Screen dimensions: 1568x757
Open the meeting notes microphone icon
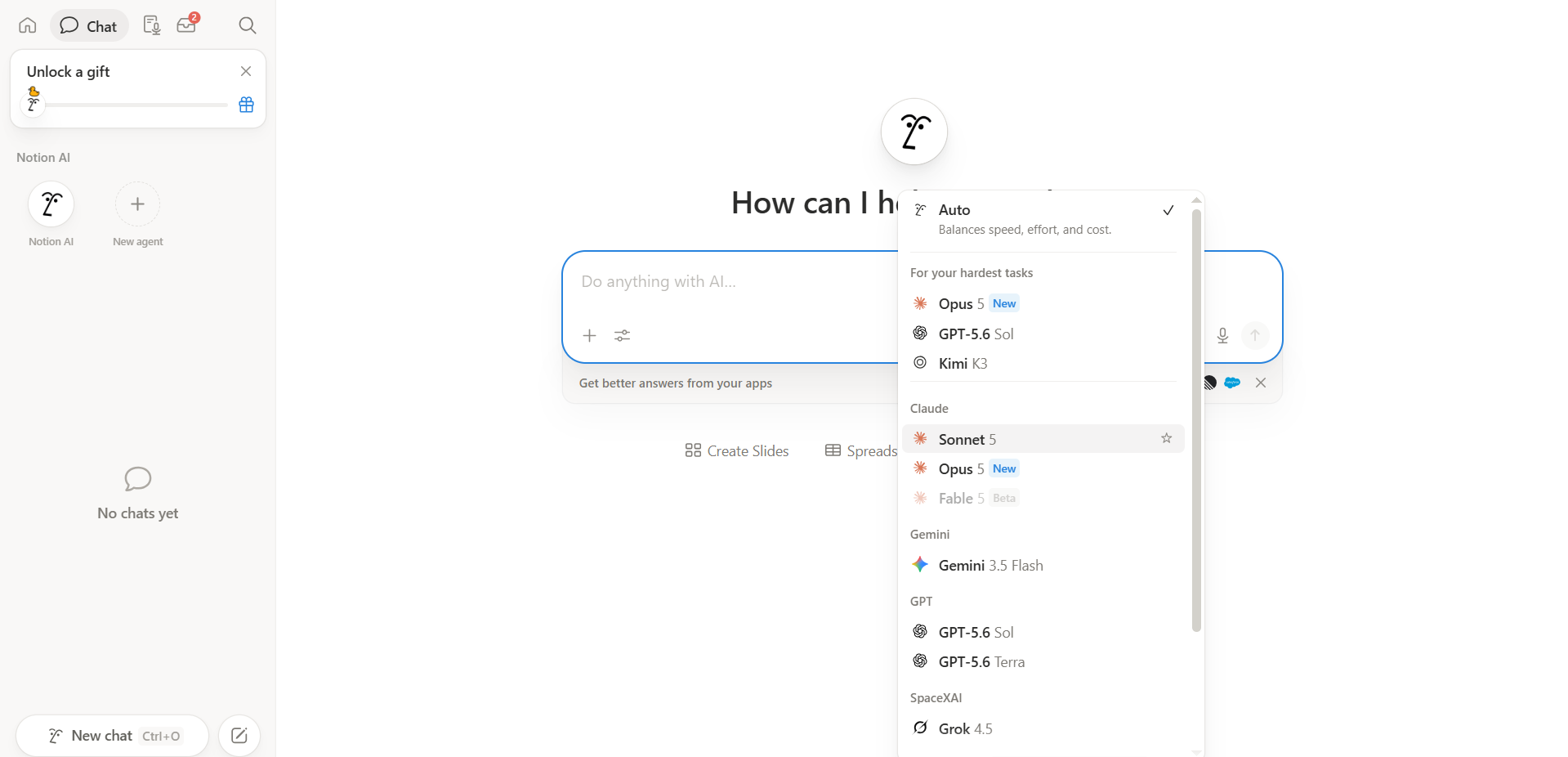(152, 25)
